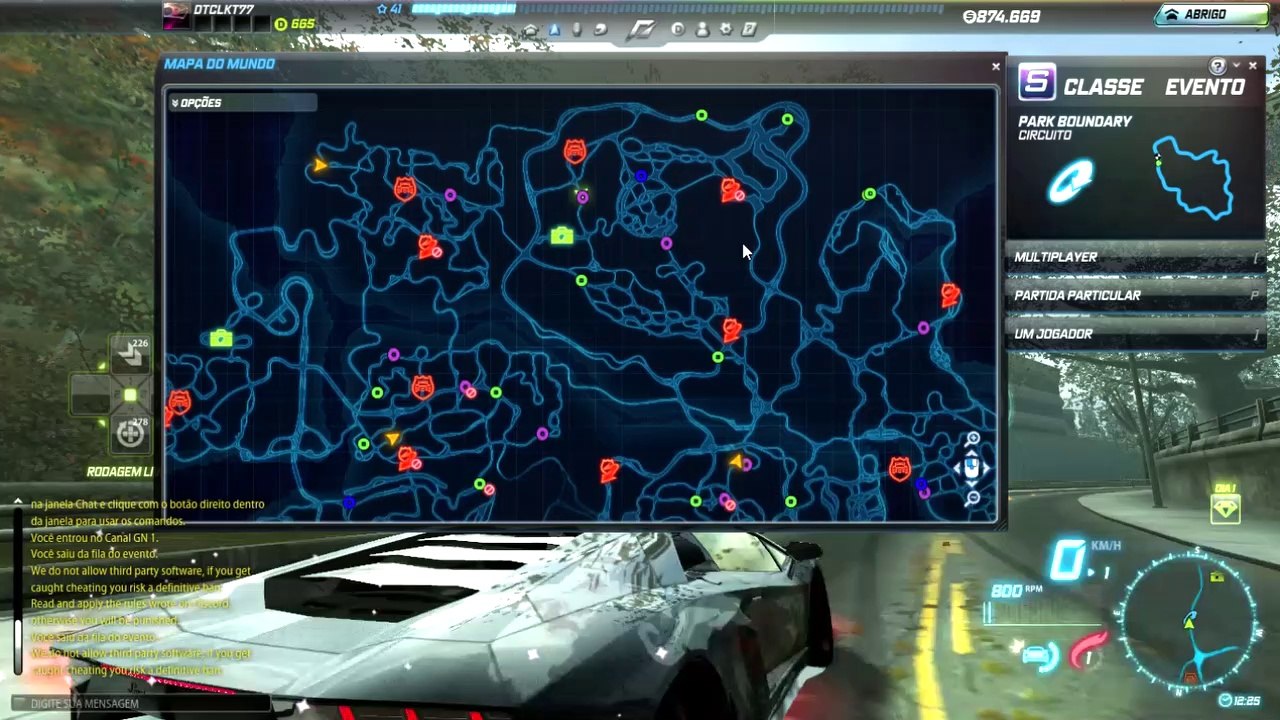The width and height of the screenshot is (1280, 720).
Task: Click the Boost currency amount 665
Action: click(295, 24)
